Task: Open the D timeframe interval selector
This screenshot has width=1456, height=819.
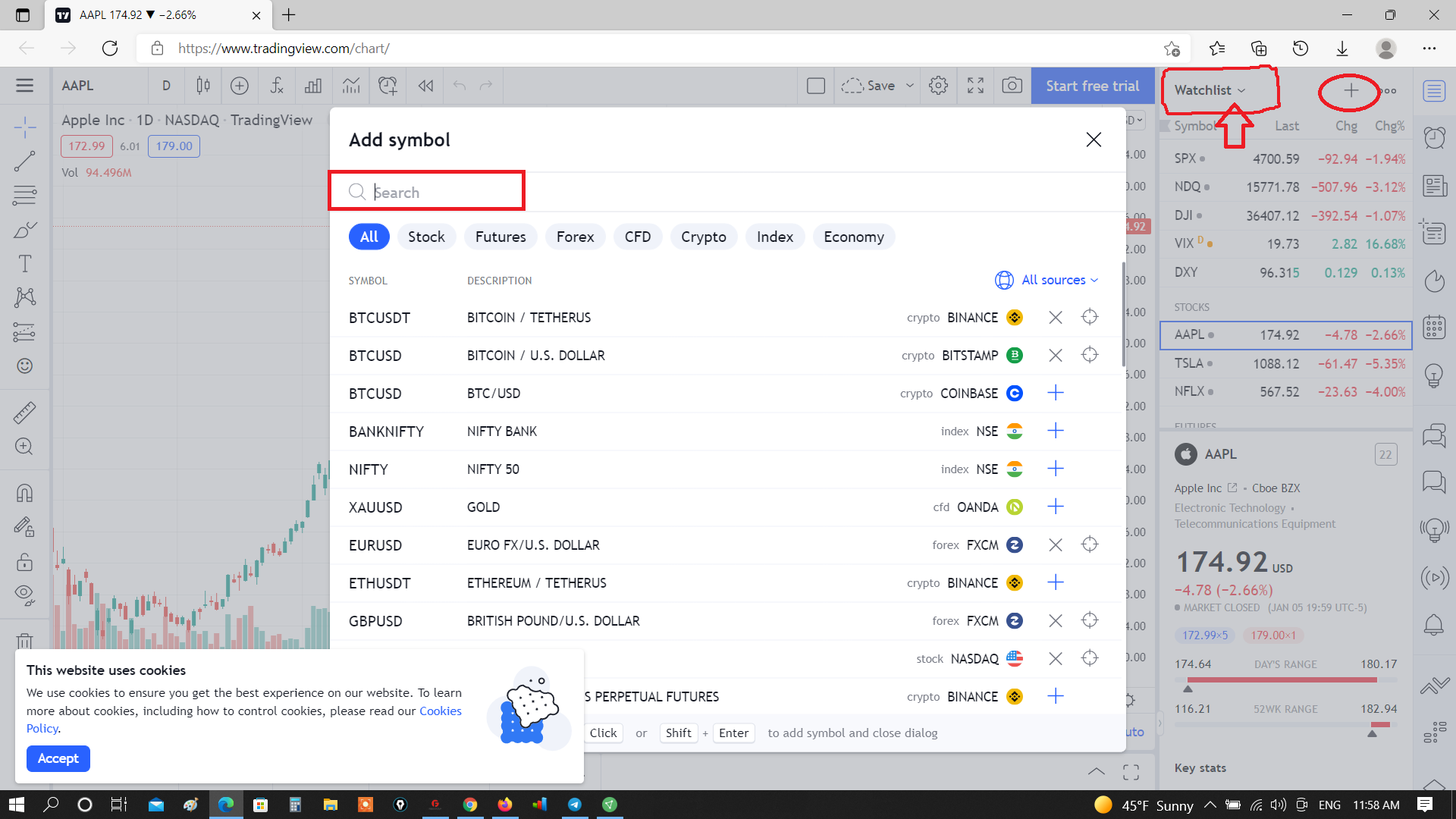Action: (x=166, y=86)
